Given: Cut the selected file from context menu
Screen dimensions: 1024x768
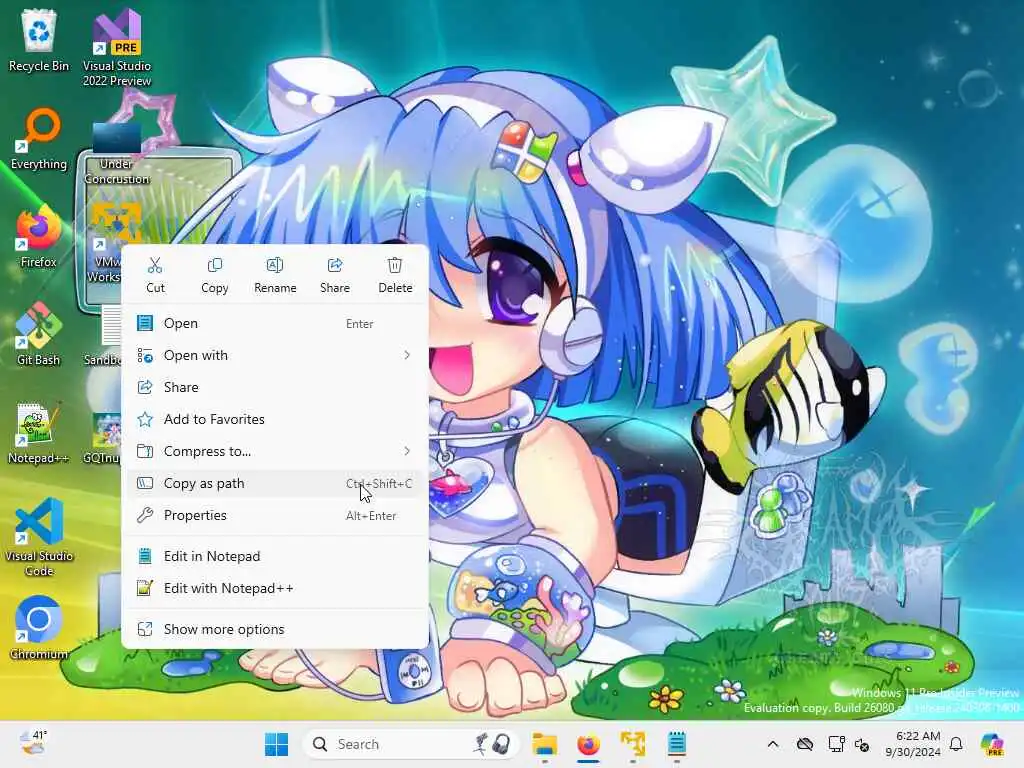Looking at the screenshot, I should pos(155,275).
